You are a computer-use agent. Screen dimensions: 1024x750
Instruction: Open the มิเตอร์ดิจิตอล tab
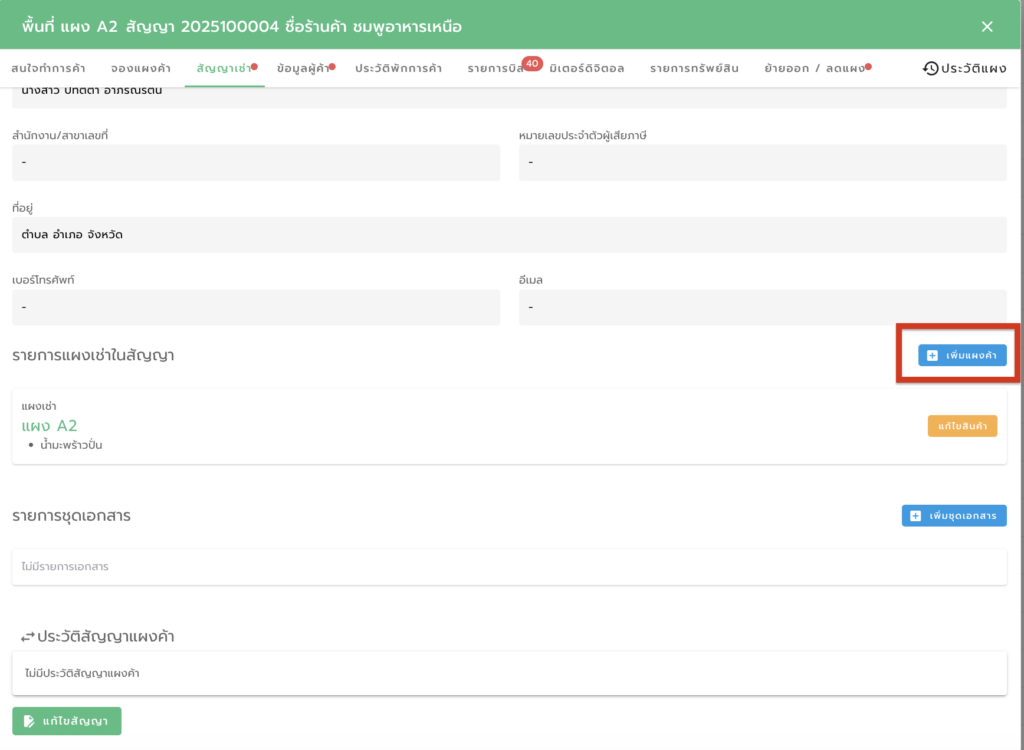(587, 68)
